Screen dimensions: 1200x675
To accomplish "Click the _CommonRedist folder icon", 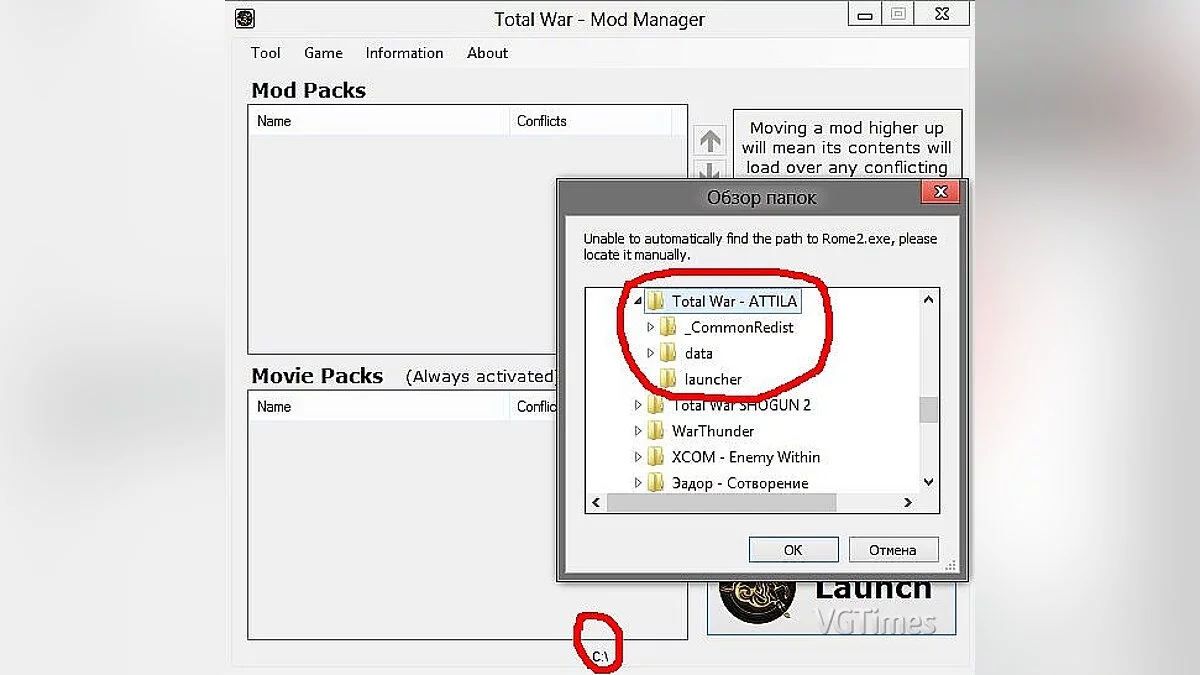I will tap(668, 327).
